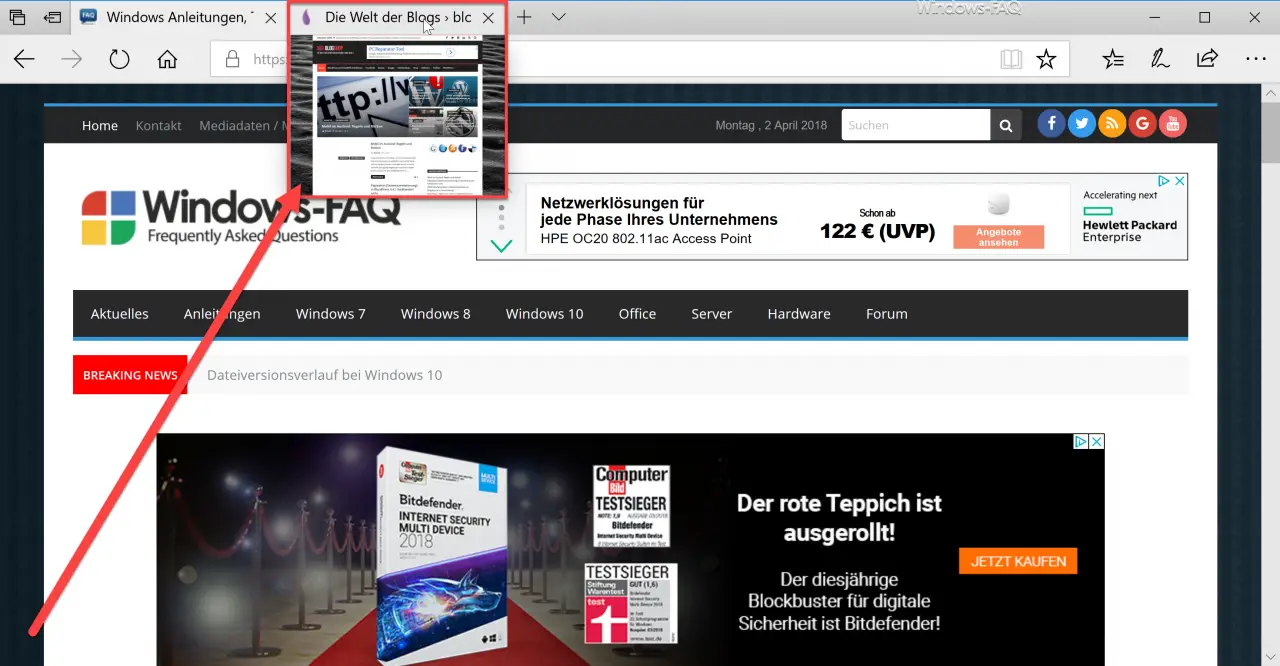Add page to favorites star
This screenshot has height=666, width=1280.
(x=1046, y=59)
